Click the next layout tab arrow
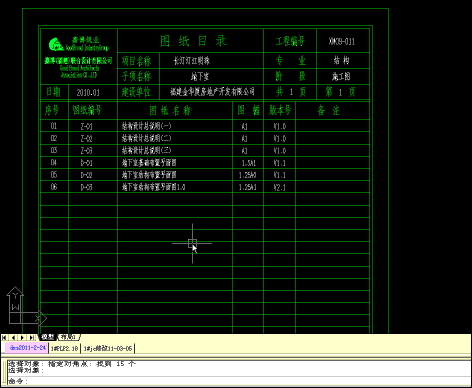This screenshot has width=472, height=388. click(x=22, y=338)
